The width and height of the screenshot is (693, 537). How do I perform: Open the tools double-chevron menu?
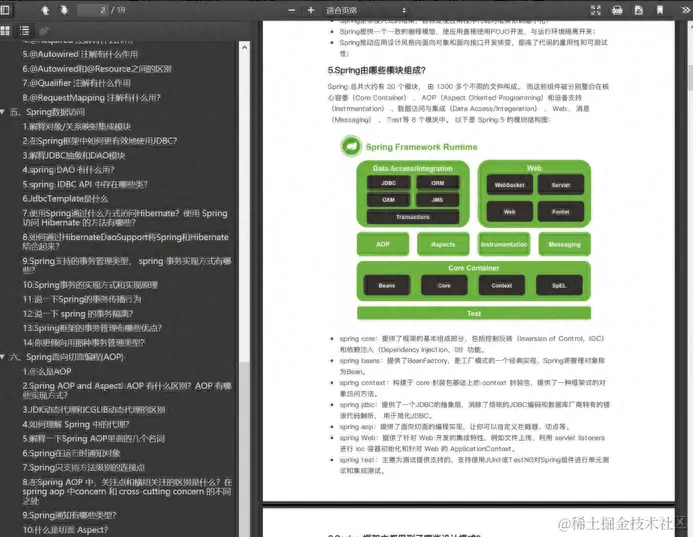pos(686,10)
